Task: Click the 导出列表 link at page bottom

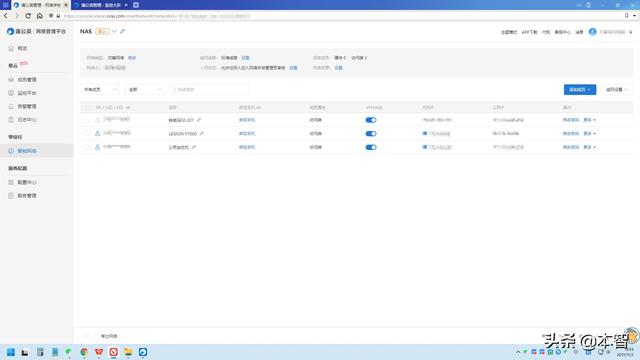Action: 109,336
